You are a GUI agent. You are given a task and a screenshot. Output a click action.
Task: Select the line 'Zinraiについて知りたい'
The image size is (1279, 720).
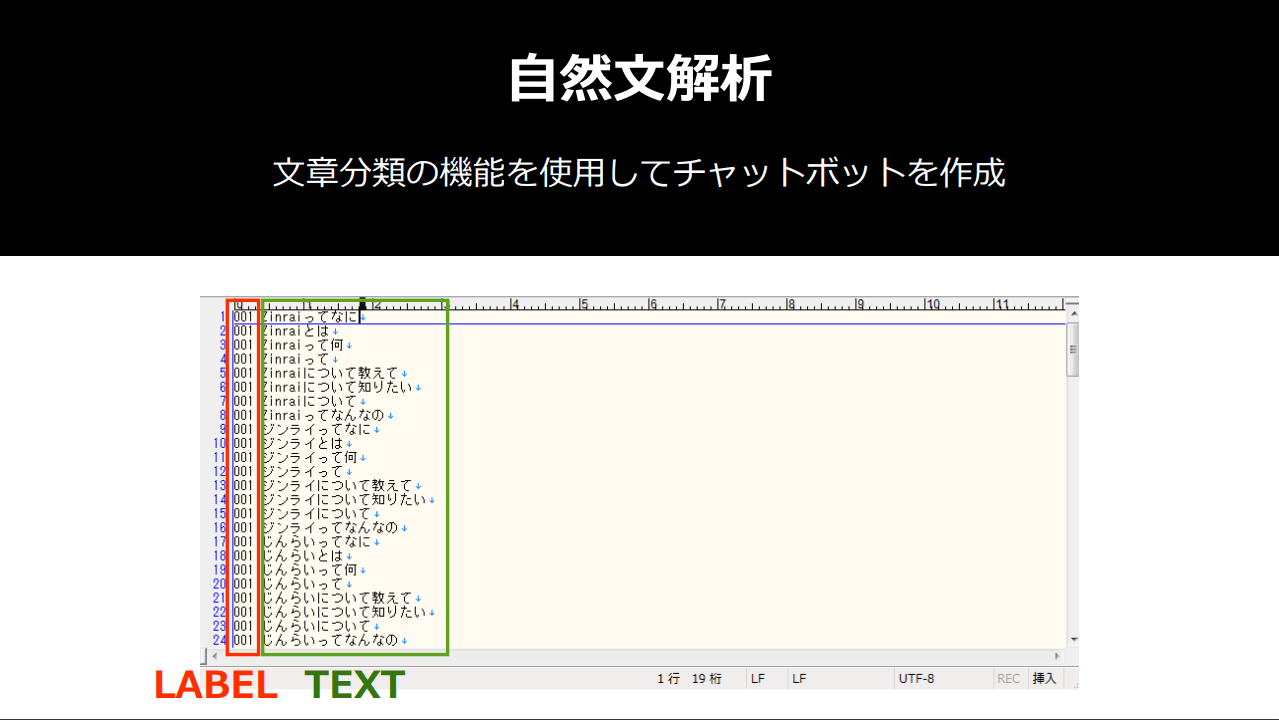click(337, 387)
